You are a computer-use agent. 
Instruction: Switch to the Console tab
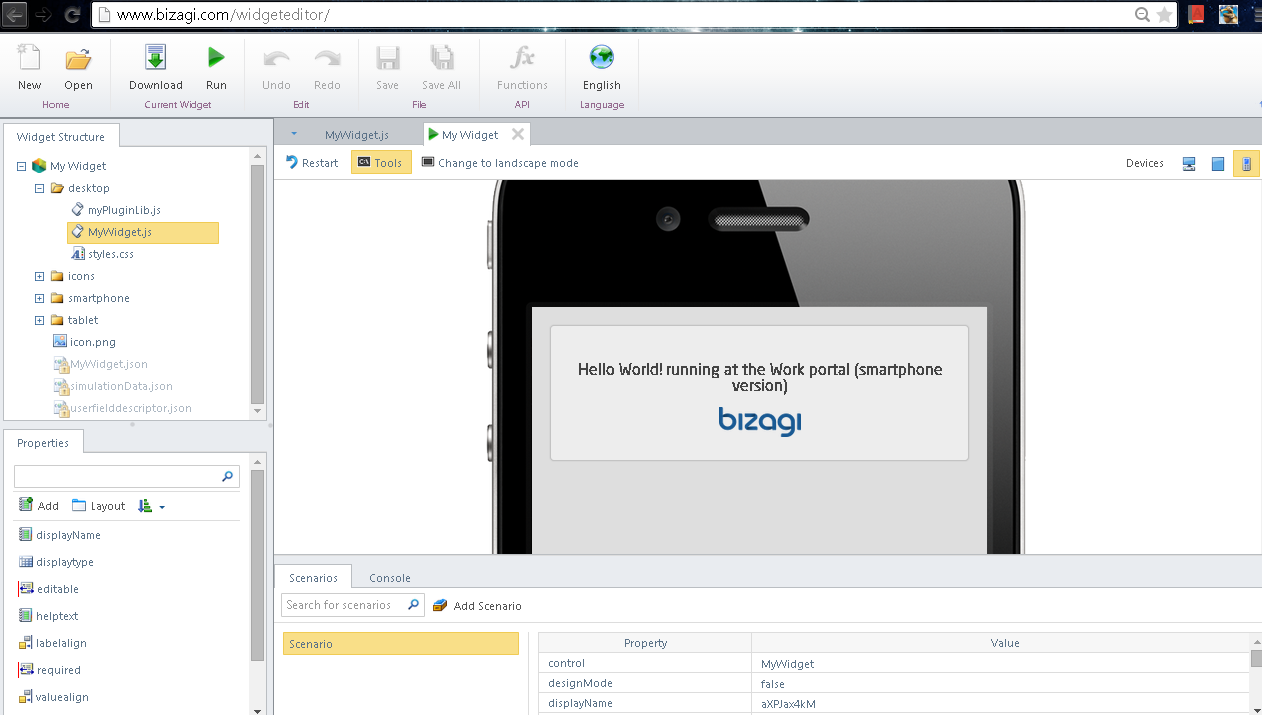tap(390, 578)
